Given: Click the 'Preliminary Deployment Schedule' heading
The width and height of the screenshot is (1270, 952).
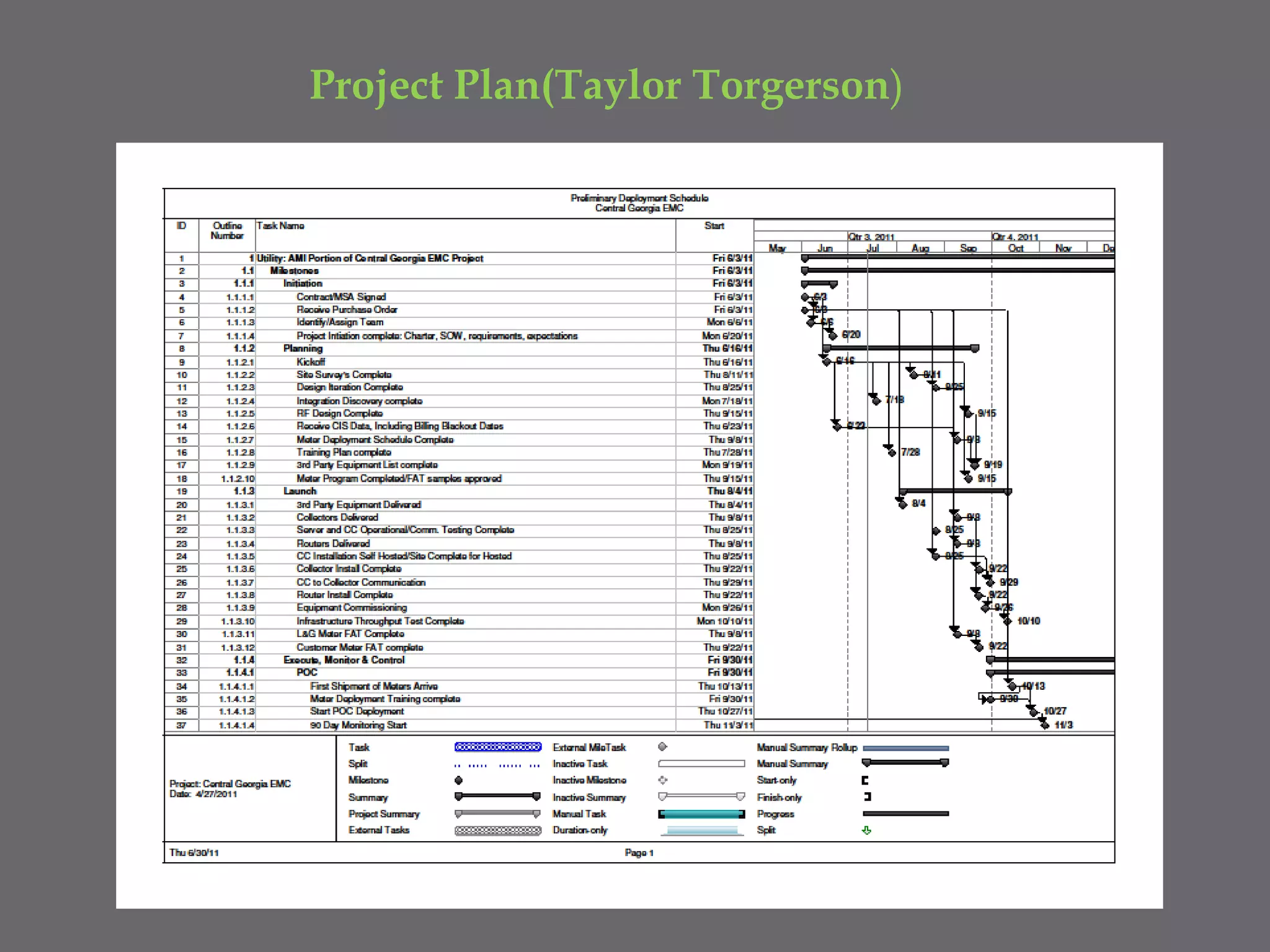Looking at the screenshot, I should pos(639,198).
